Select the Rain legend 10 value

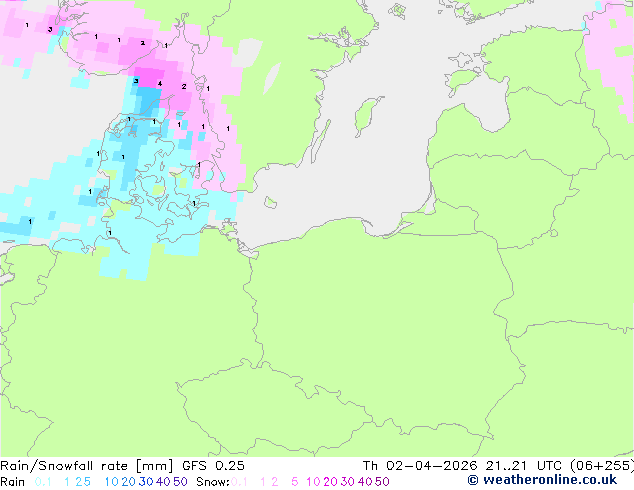pos(112,482)
